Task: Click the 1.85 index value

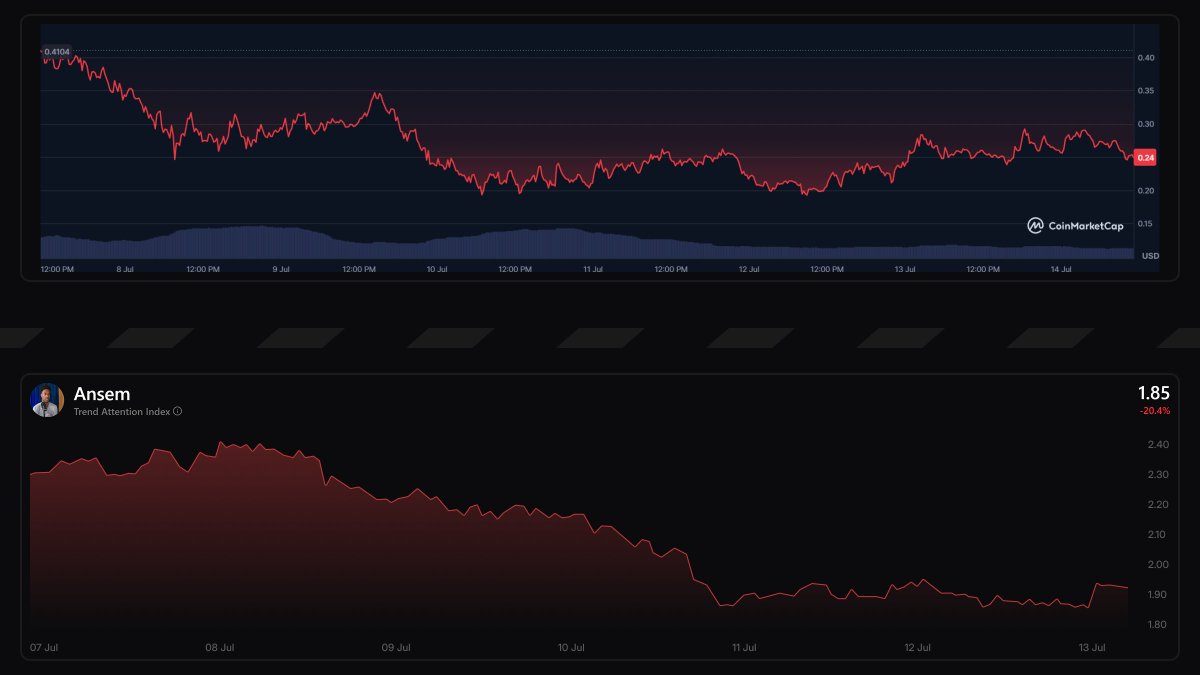Action: (1153, 393)
